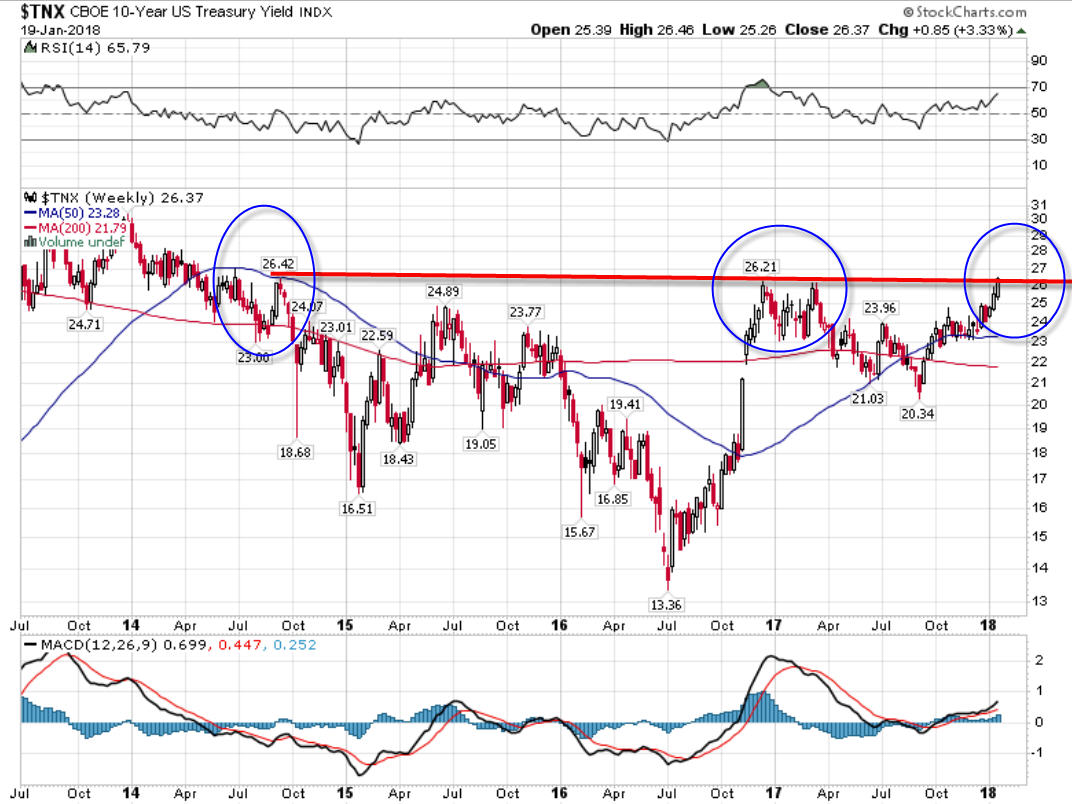
Task: Click the Volume undef legend text
Action: (81, 241)
